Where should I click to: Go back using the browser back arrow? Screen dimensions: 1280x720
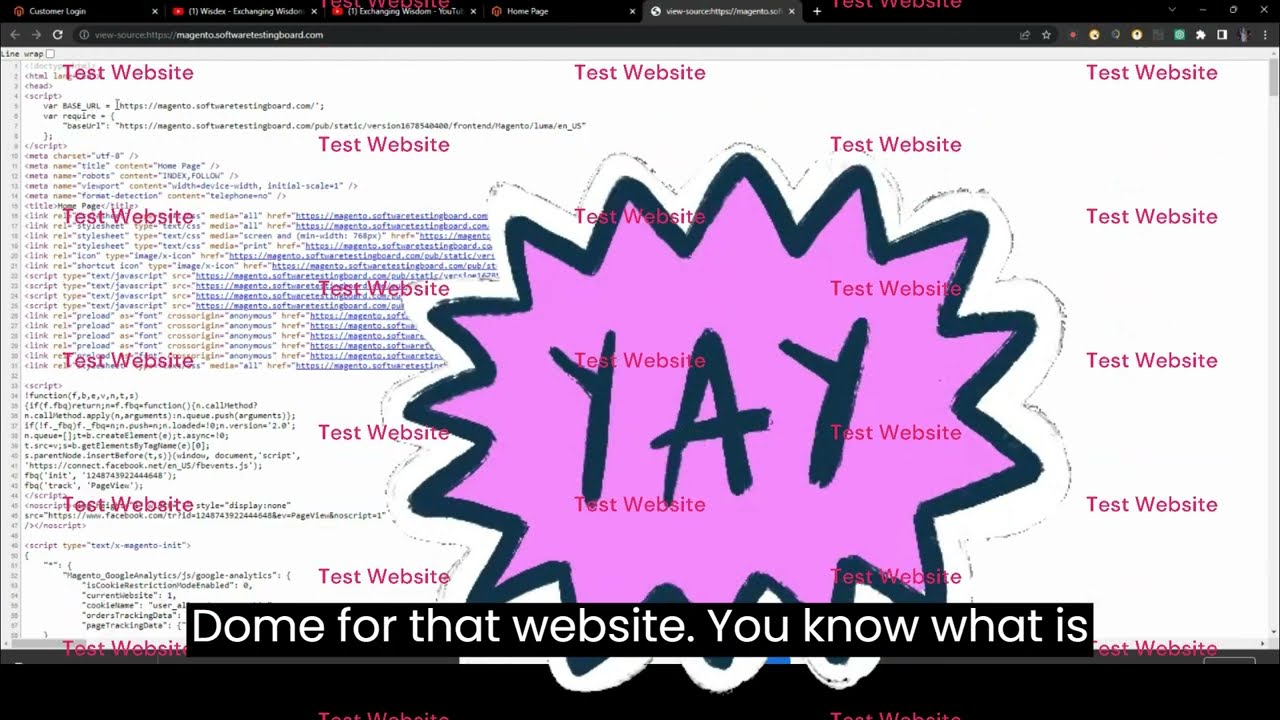click(x=14, y=34)
